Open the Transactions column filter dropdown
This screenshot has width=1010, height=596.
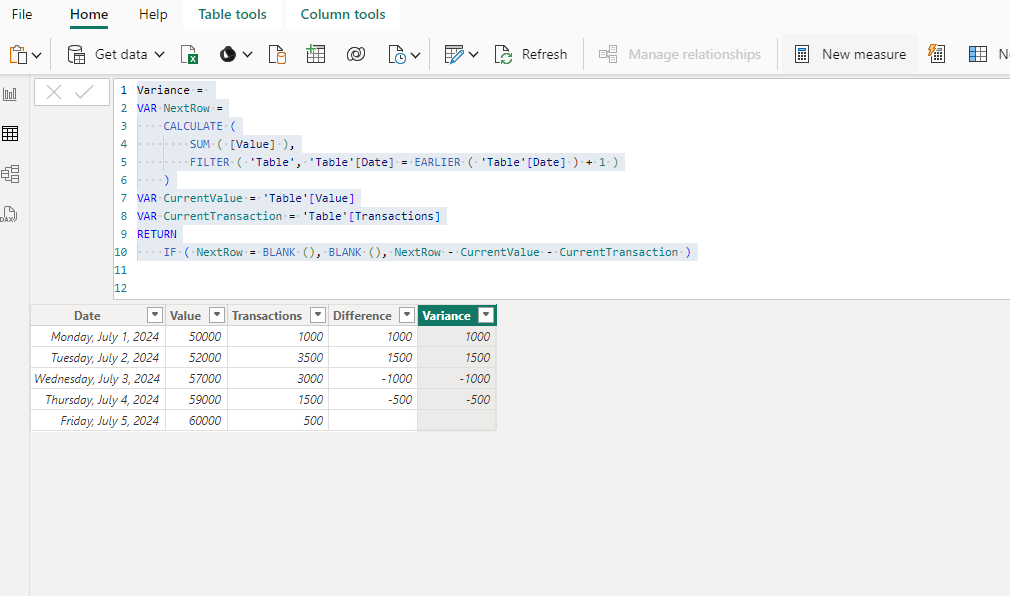(x=318, y=315)
